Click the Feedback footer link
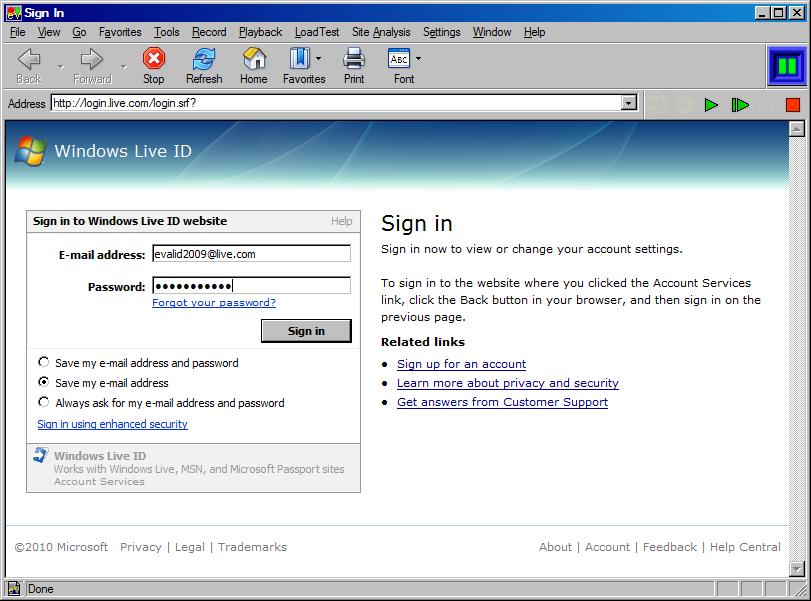This screenshot has width=811, height=601. coord(670,547)
